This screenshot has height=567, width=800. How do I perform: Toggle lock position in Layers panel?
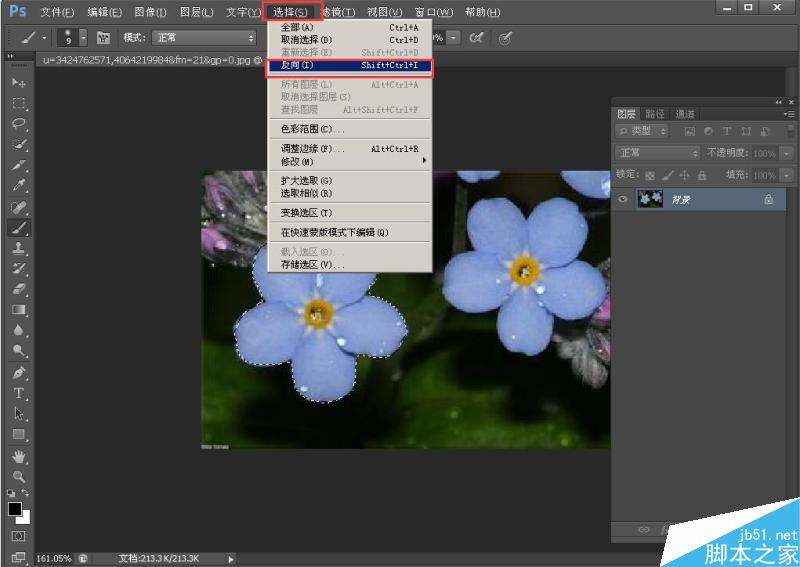tap(683, 174)
